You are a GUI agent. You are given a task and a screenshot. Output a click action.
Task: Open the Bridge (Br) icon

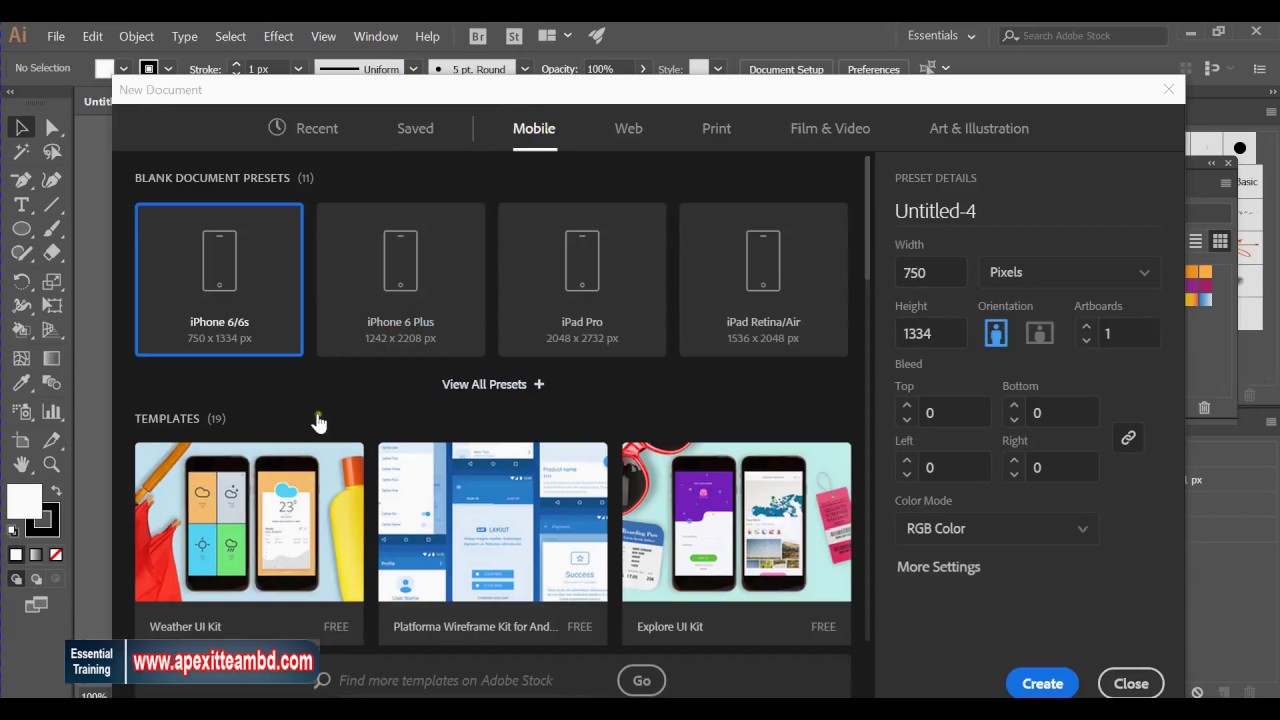click(478, 36)
